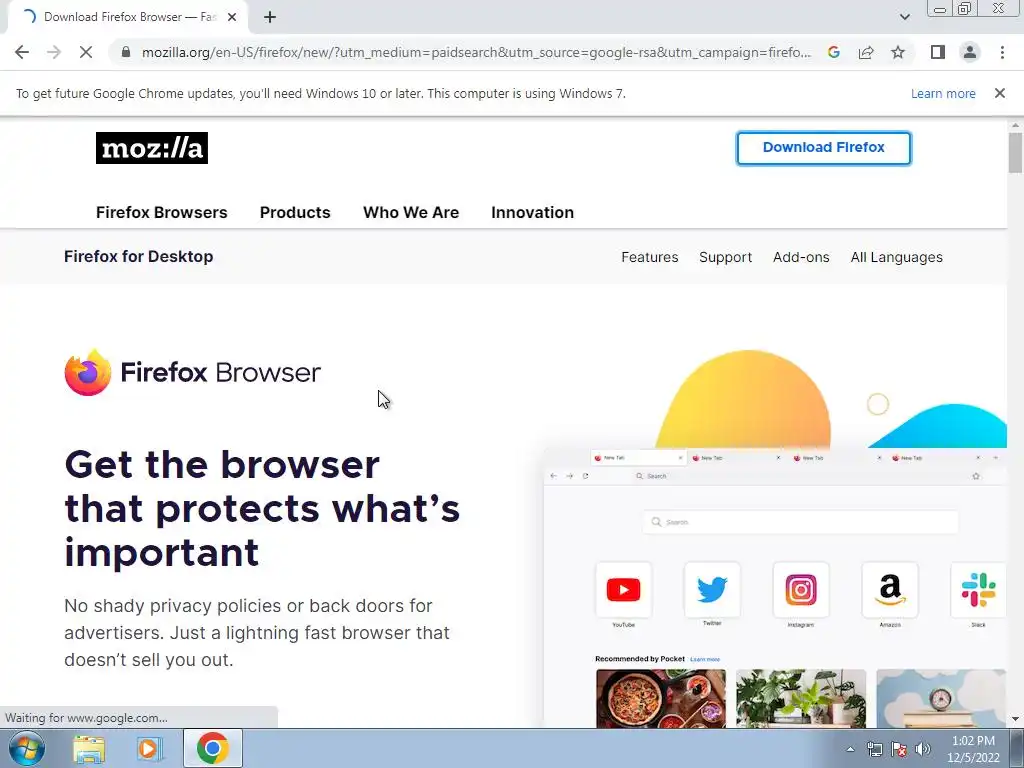Screen dimensions: 1024x768
Task: Click the Download Firefox button
Action: pyautogui.click(x=824, y=148)
